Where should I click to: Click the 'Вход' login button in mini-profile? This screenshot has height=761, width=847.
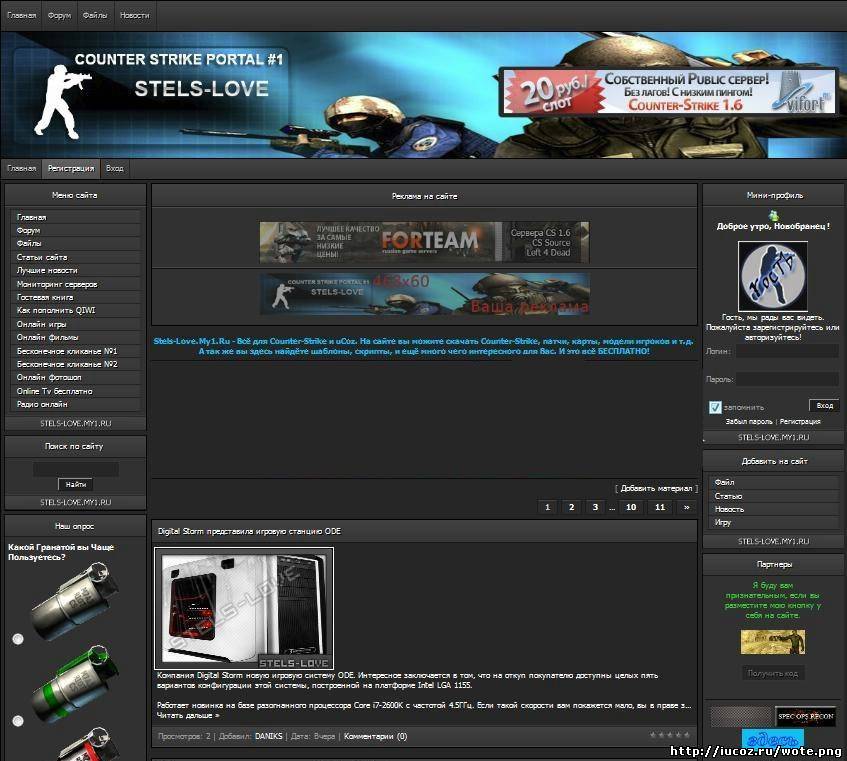click(824, 406)
